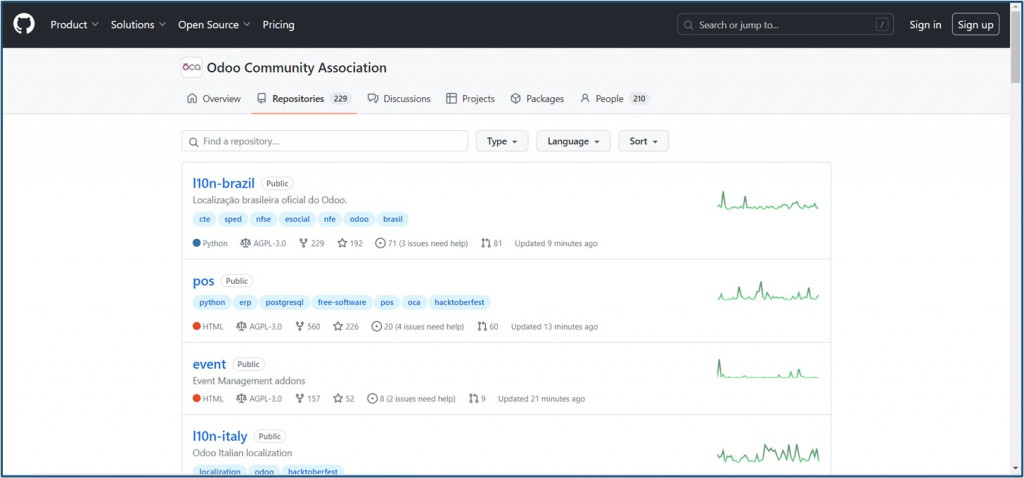The width and height of the screenshot is (1024, 478).
Task: Click the event activity graph
Action: pos(767,368)
